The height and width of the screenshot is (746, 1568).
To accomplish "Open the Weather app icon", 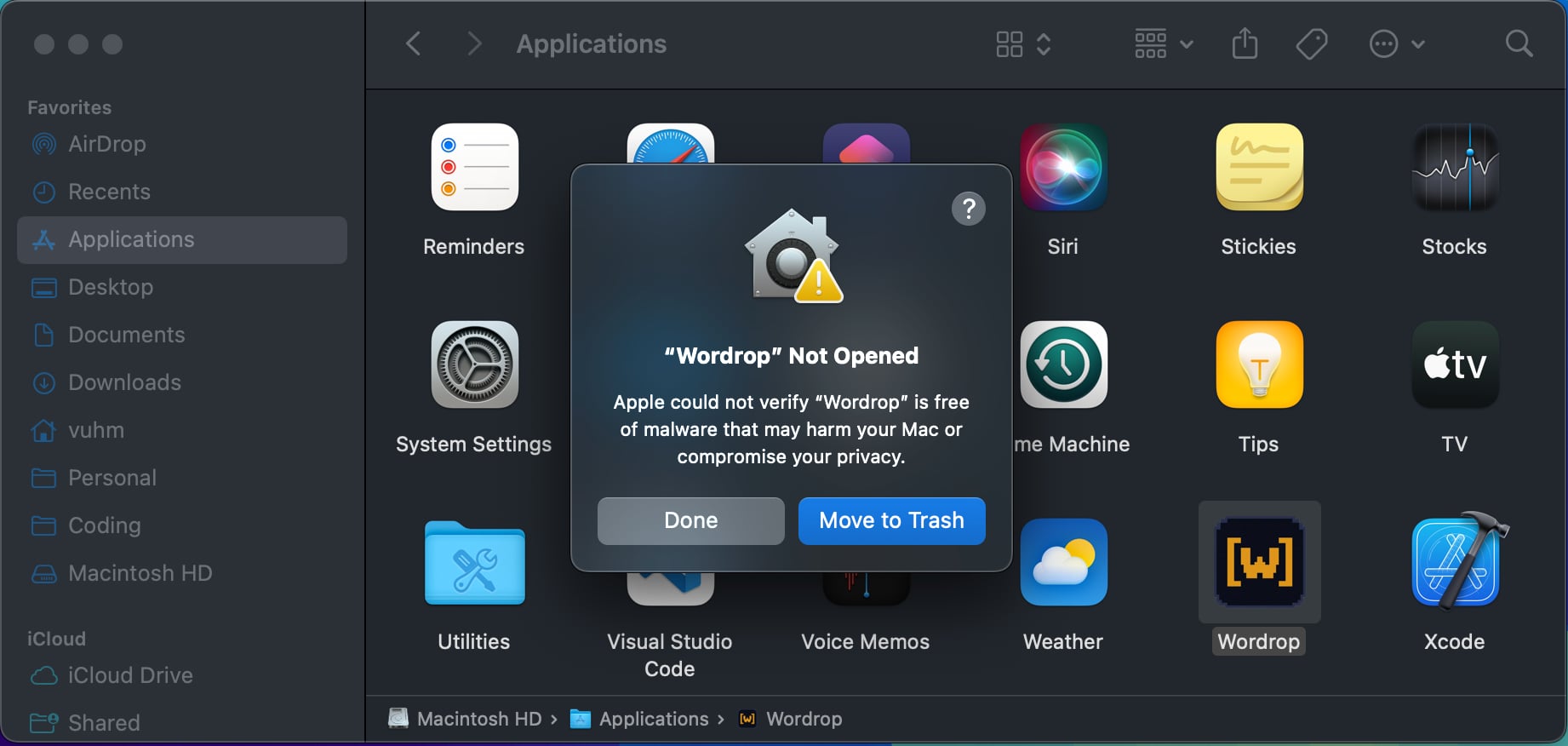I will [1063, 562].
